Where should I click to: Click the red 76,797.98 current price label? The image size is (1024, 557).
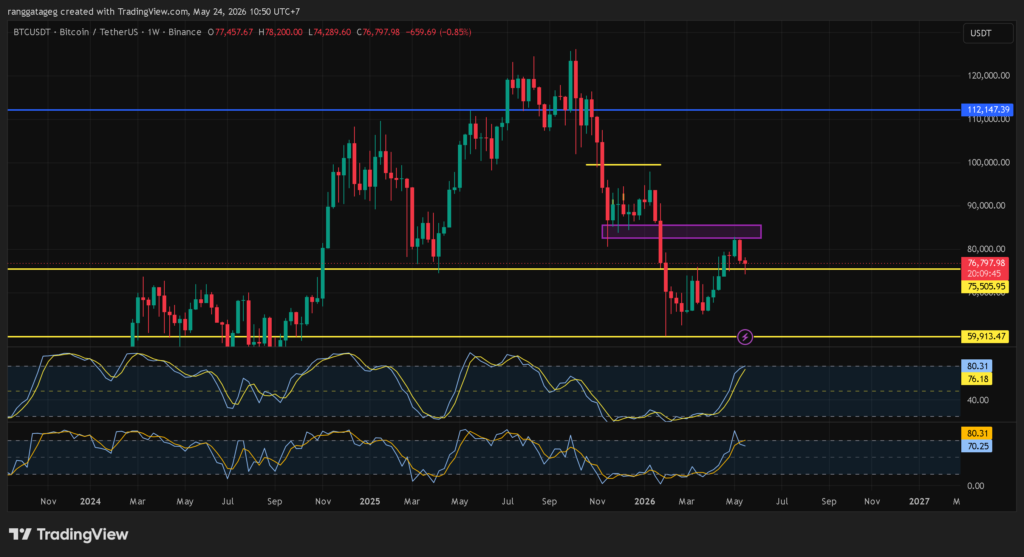coord(985,263)
